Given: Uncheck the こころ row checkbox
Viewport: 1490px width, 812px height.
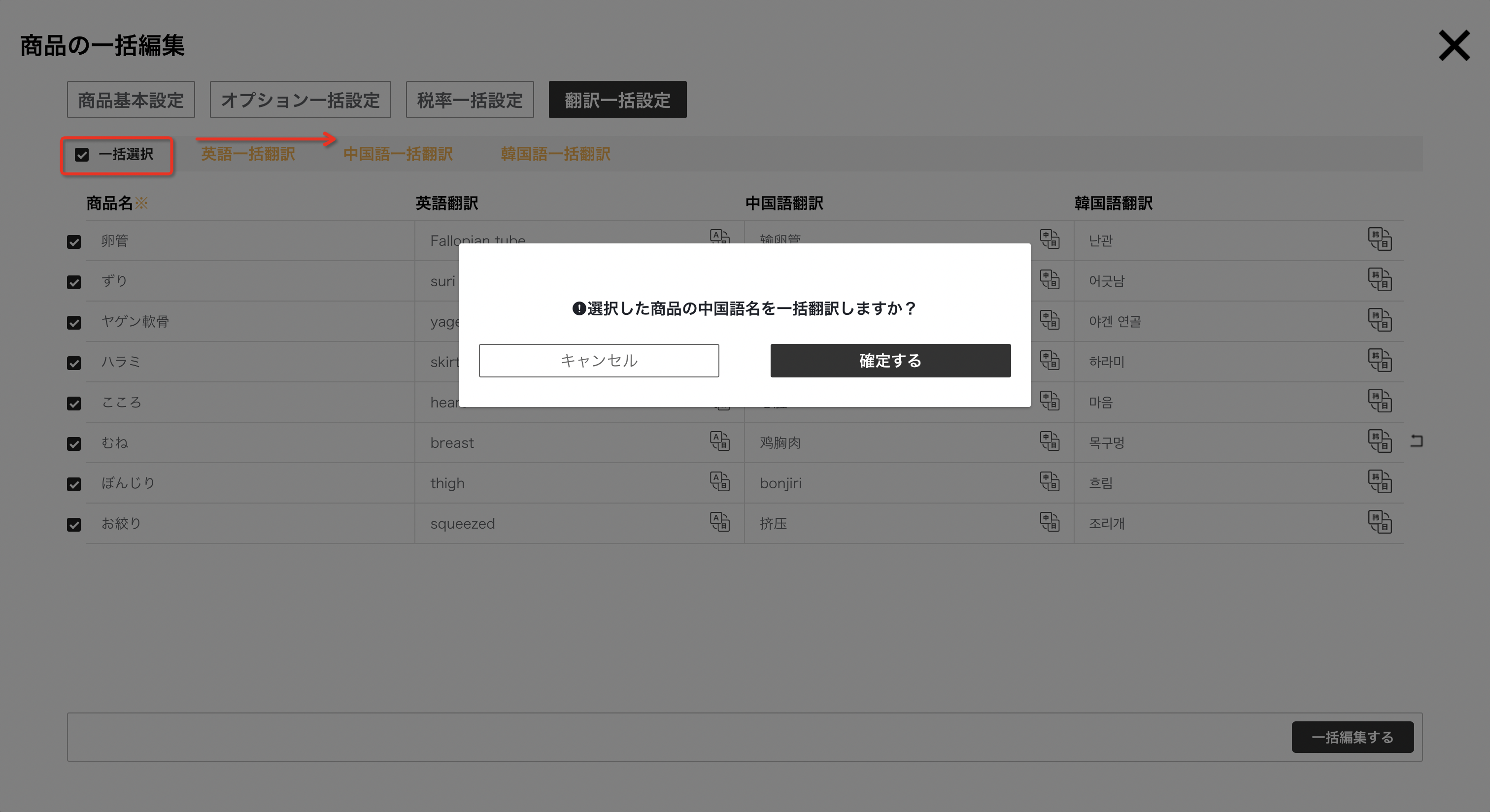Looking at the screenshot, I should 74,404.
